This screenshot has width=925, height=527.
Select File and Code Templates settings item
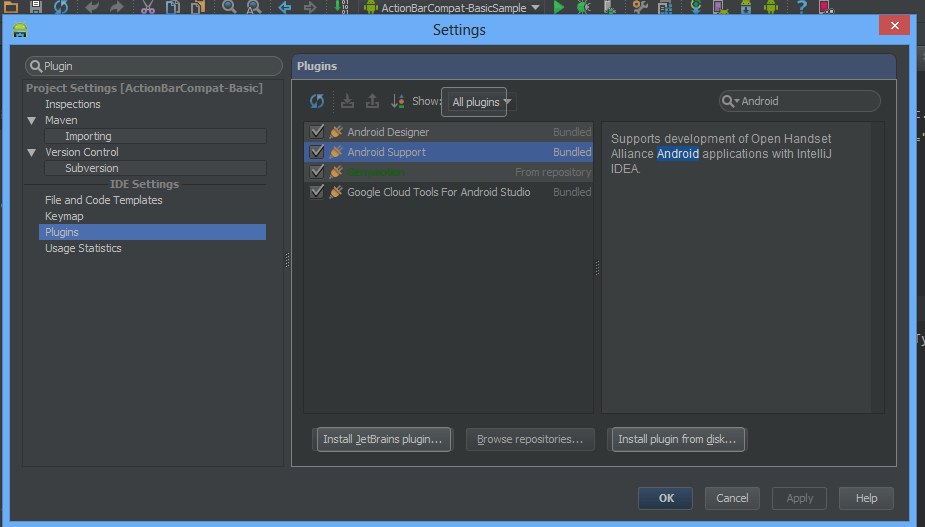tap(103, 200)
